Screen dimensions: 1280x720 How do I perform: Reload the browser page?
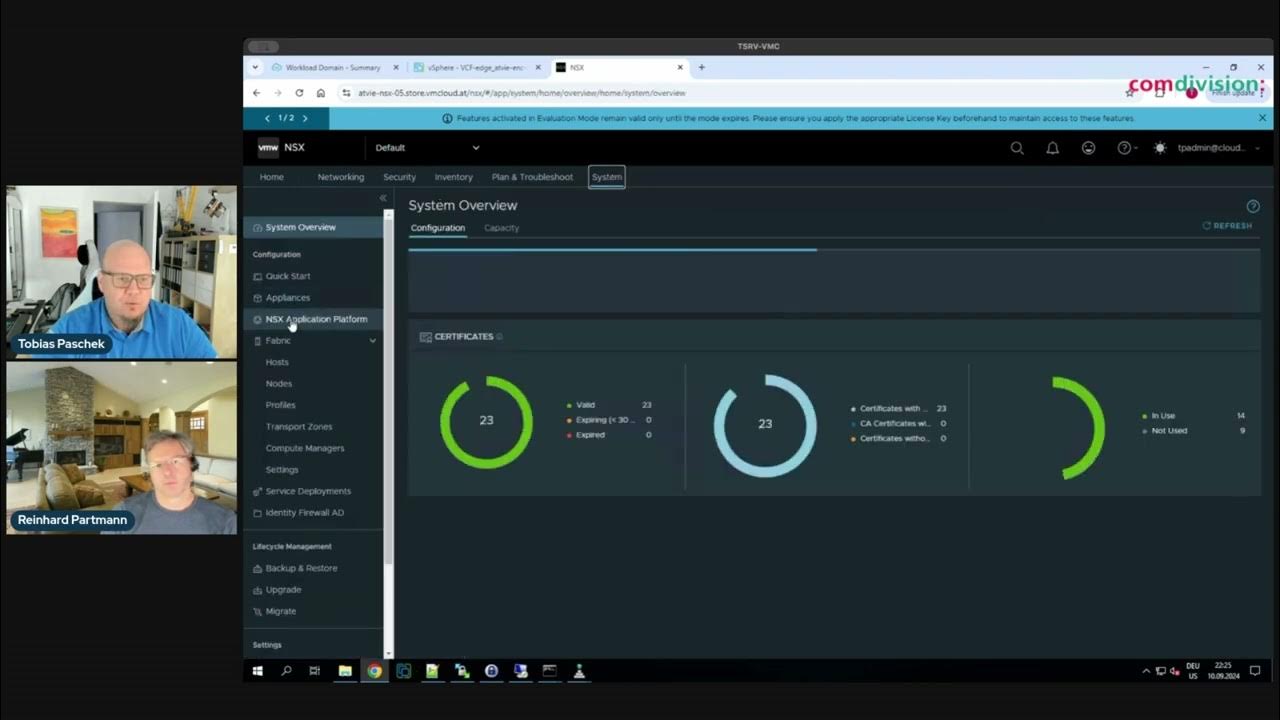tap(299, 93)
